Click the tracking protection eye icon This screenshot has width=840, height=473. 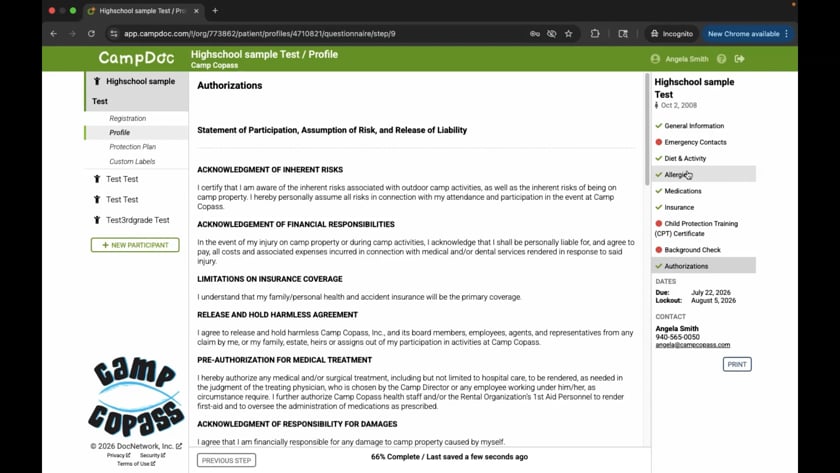(x=551, y=34)
